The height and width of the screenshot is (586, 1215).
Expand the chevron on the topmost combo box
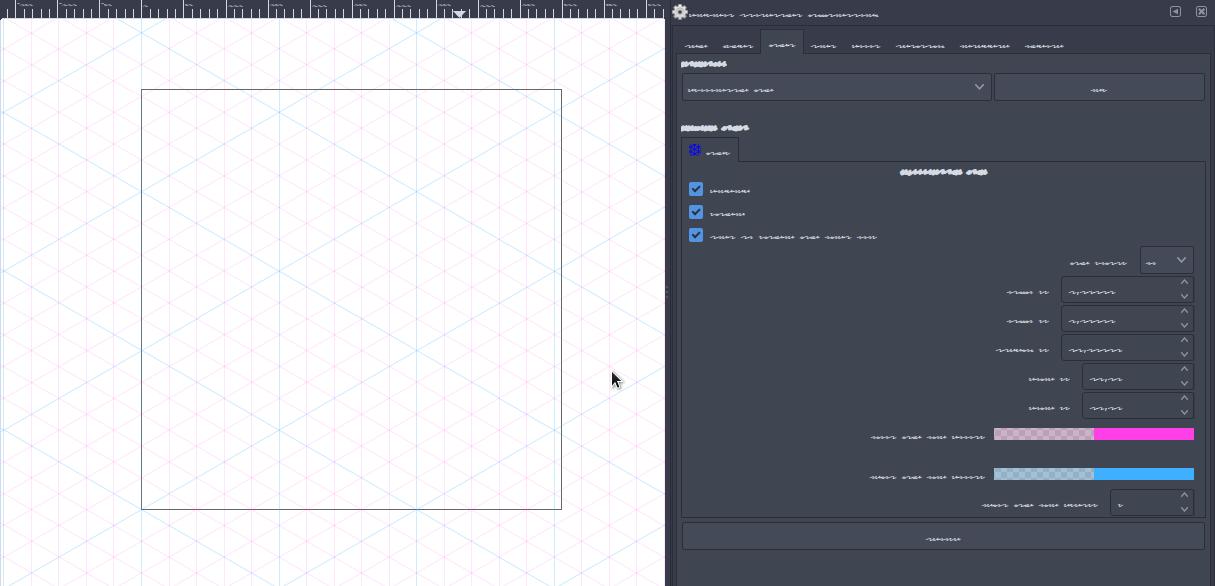point(979,86)
